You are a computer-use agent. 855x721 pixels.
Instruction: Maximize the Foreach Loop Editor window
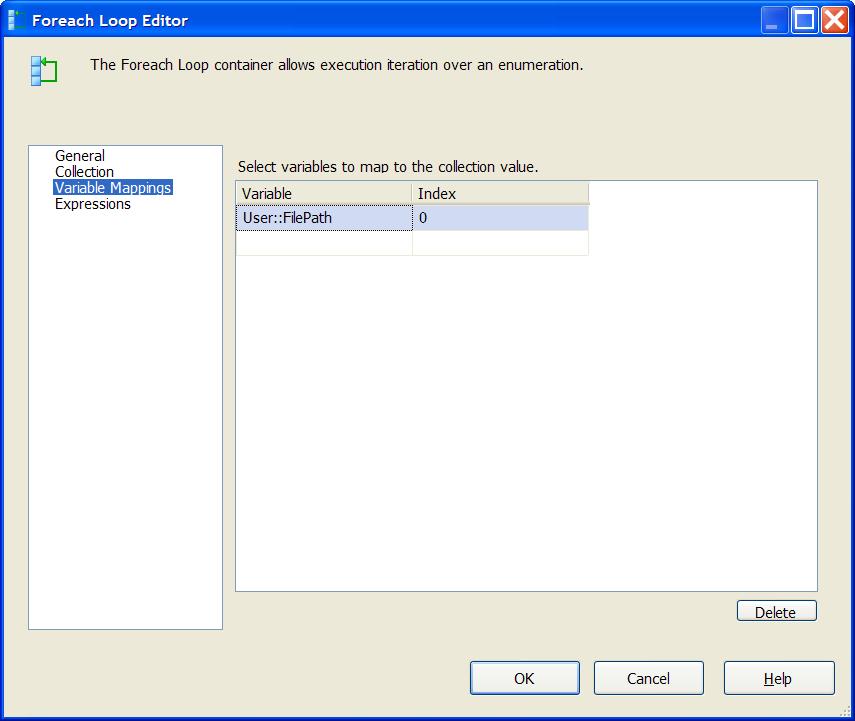(x=804, y=21)
